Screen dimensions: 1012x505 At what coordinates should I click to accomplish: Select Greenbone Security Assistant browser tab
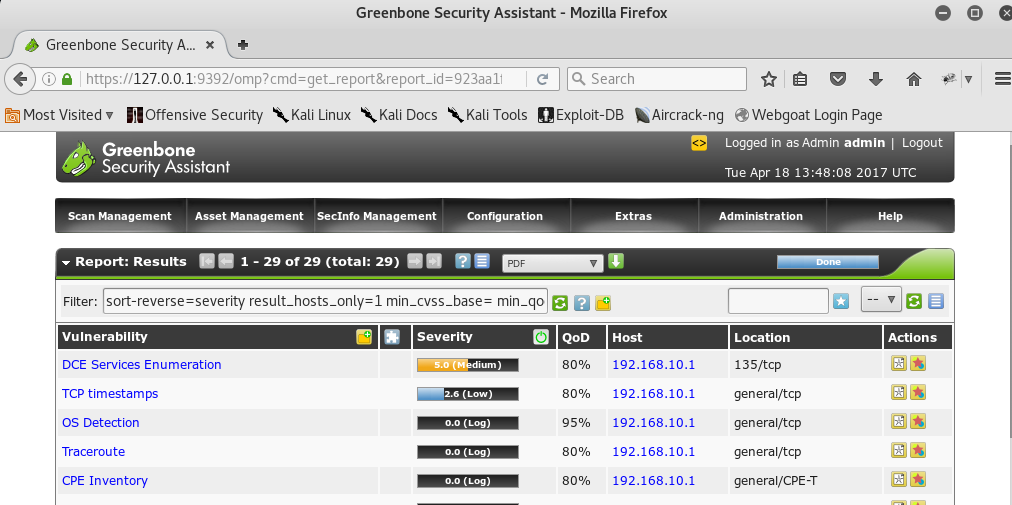click(119, 45)
